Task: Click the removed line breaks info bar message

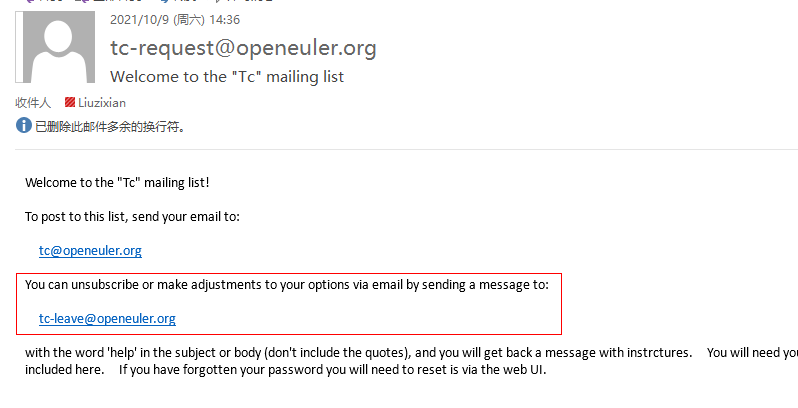Action: (110, 127)
